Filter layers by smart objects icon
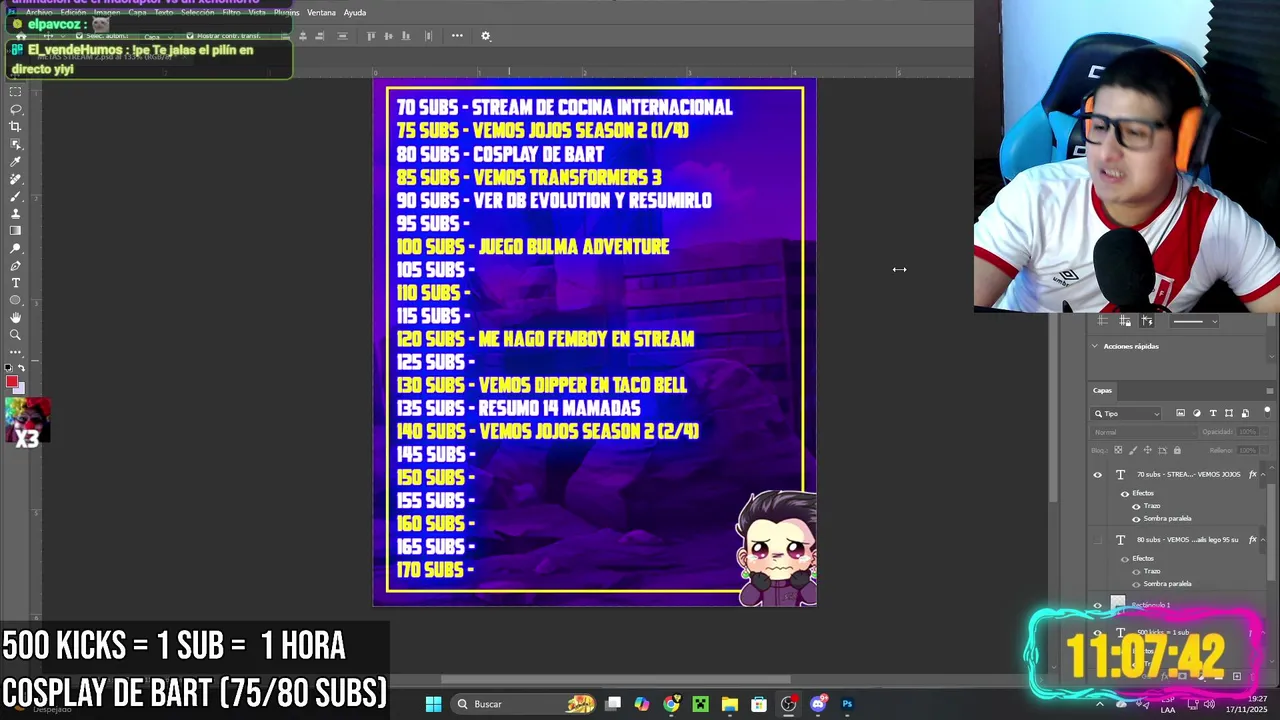This screenshot has height=720, width=1280. [1245, 413]
